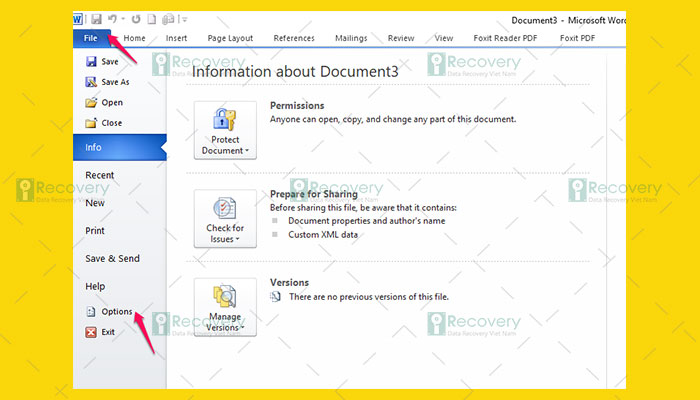Click 'Document properties and author's name' line
The image size is (700, 400).
(x=367, y=221)
